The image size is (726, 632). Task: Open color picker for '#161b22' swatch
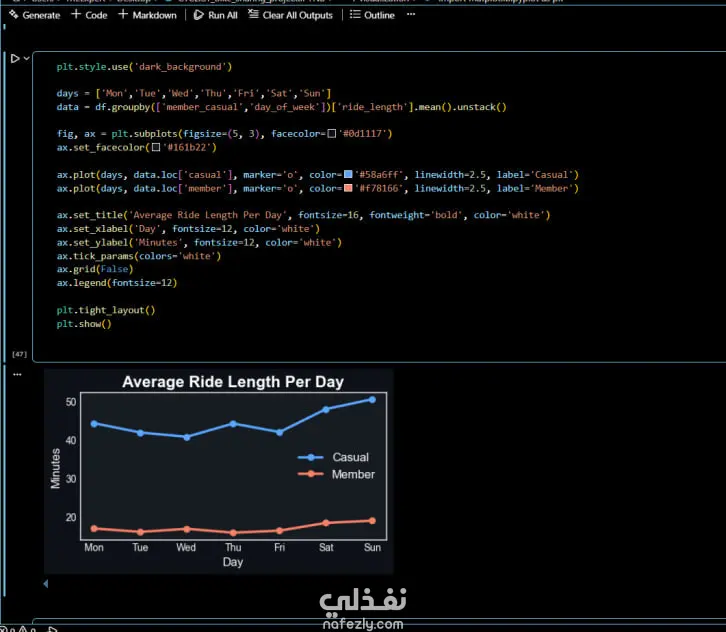pos(156,147)
